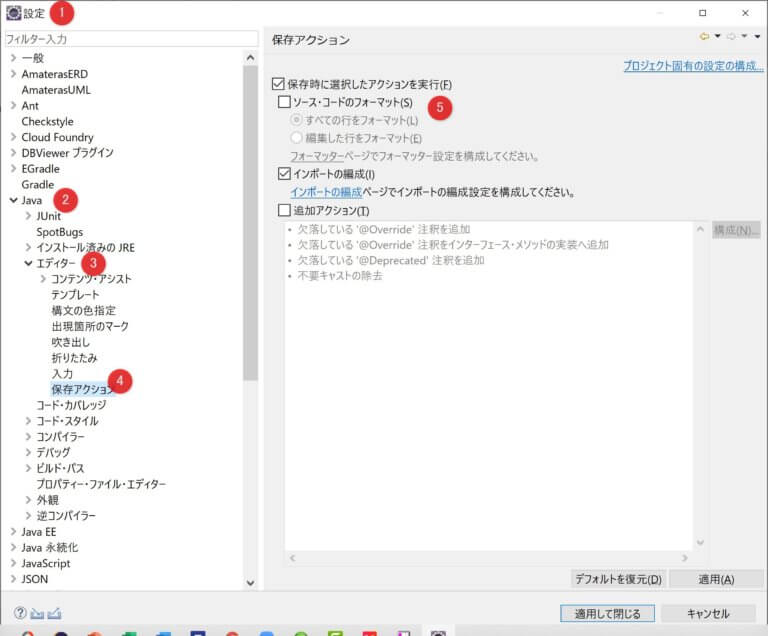768x636 pixels.
Task: Click the 適用して閉じる button
Action: click(607, 613)
